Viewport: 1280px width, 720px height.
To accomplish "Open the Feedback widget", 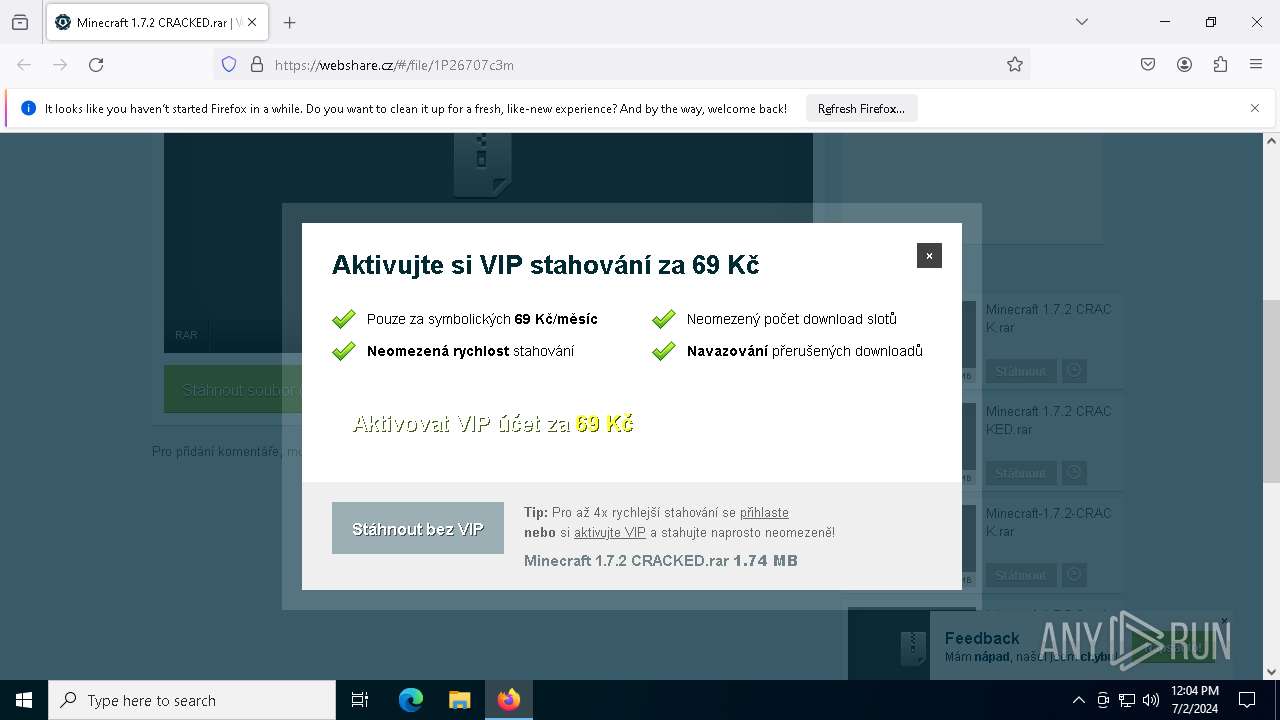I will 982,638.
